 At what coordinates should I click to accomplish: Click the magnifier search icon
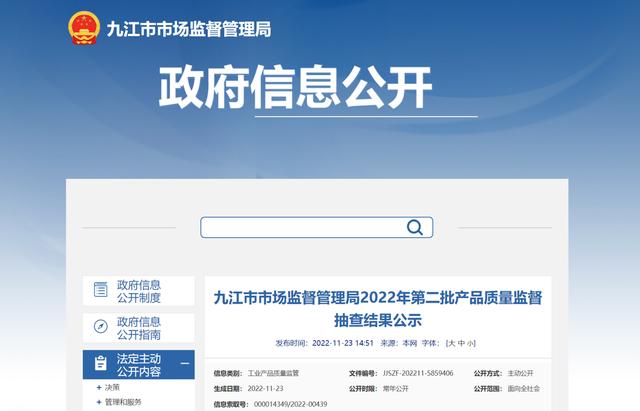[415, 227]
